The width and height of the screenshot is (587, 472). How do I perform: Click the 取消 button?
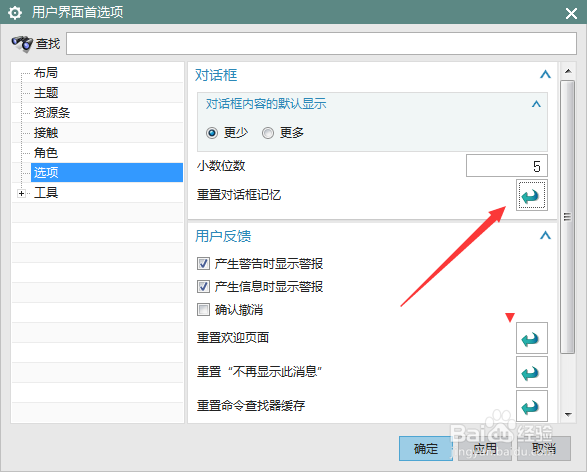click(x=544, y=448)
